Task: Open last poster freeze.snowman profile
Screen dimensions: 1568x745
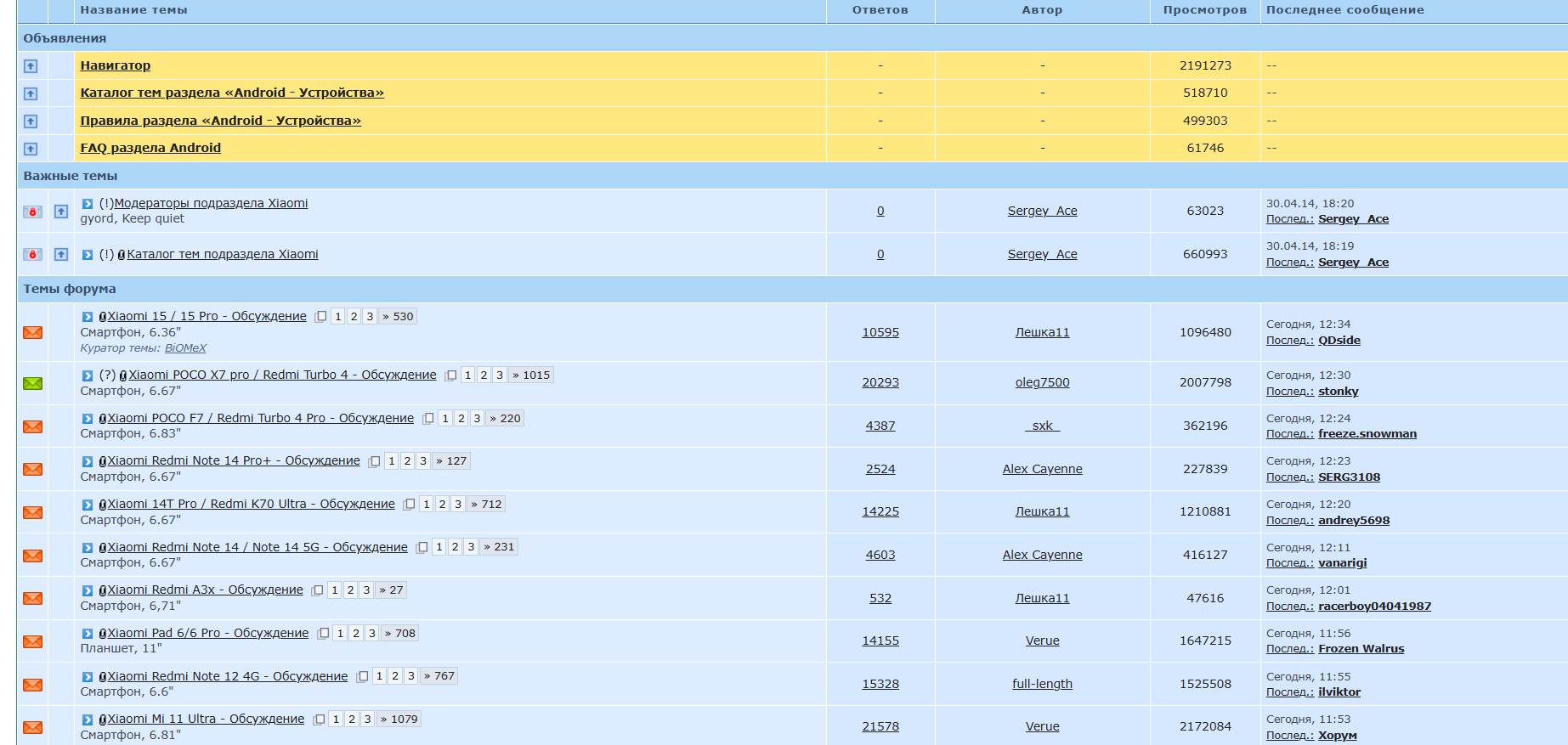Action: coord(1367,434)
